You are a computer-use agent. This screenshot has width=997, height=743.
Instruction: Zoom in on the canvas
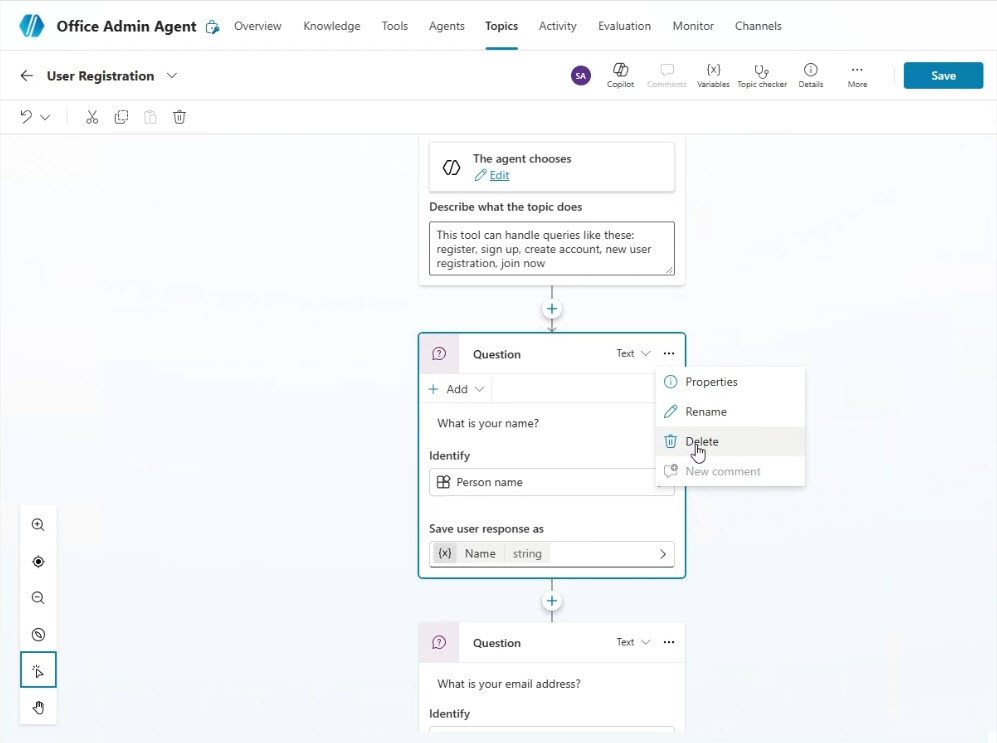click(x=38, y=525)
